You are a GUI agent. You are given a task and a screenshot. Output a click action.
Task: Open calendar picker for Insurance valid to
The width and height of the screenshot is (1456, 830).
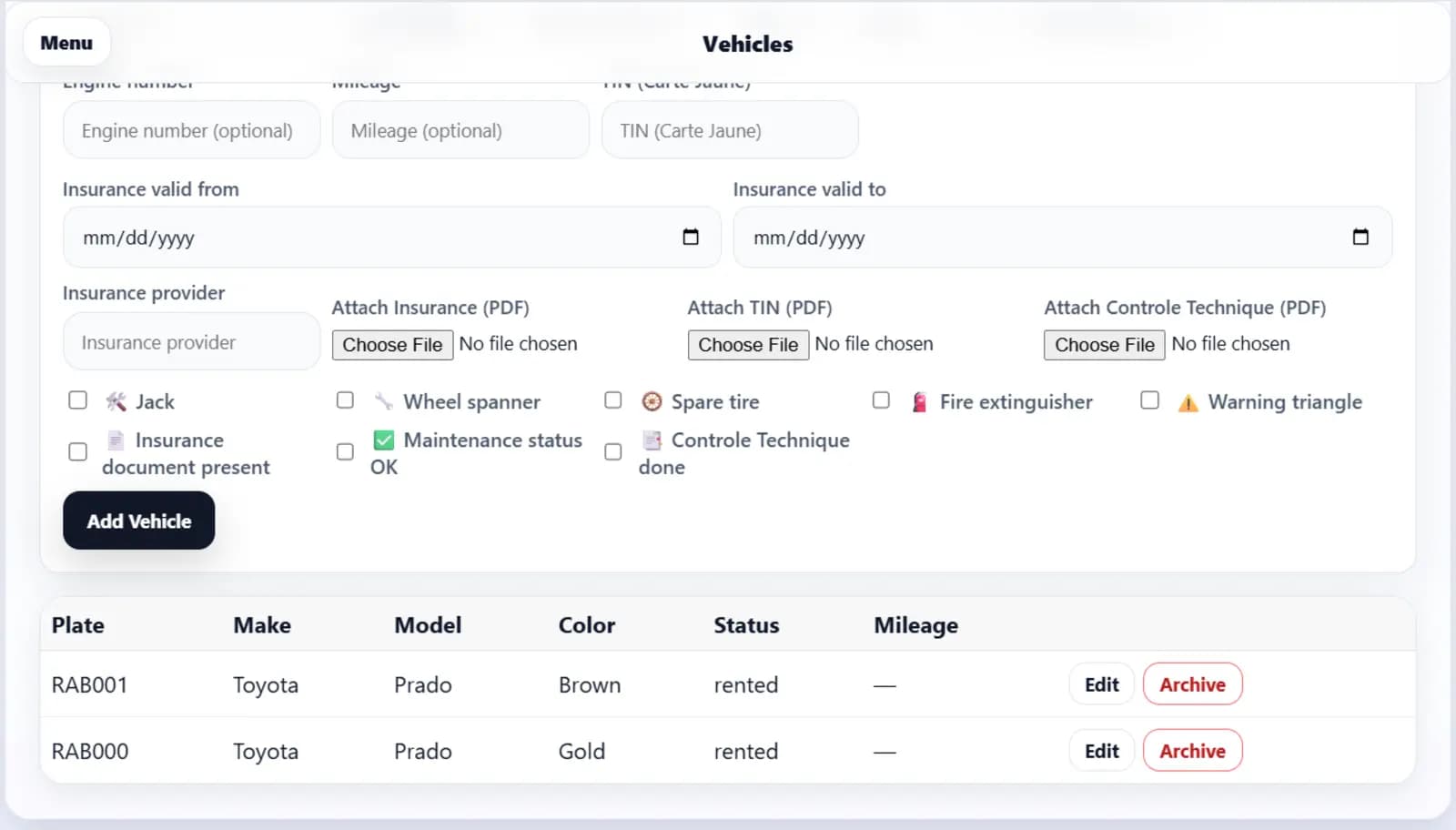[x=1360, y=238]
